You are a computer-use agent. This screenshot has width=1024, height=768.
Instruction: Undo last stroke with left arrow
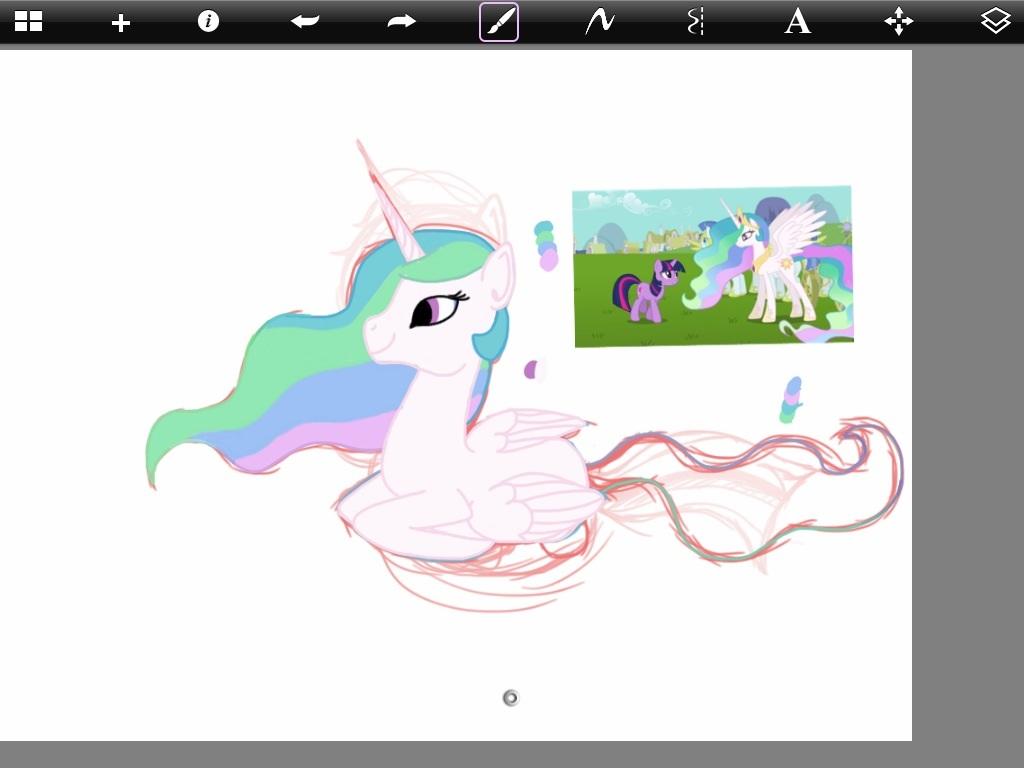305,22
